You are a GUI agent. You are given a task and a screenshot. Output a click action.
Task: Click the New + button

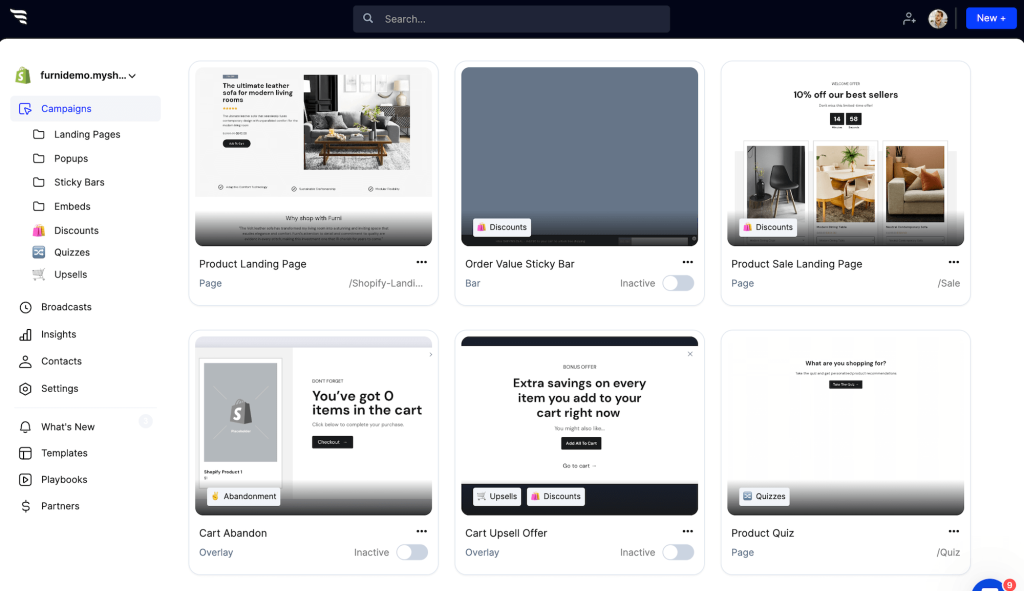[x=991, y=18]
